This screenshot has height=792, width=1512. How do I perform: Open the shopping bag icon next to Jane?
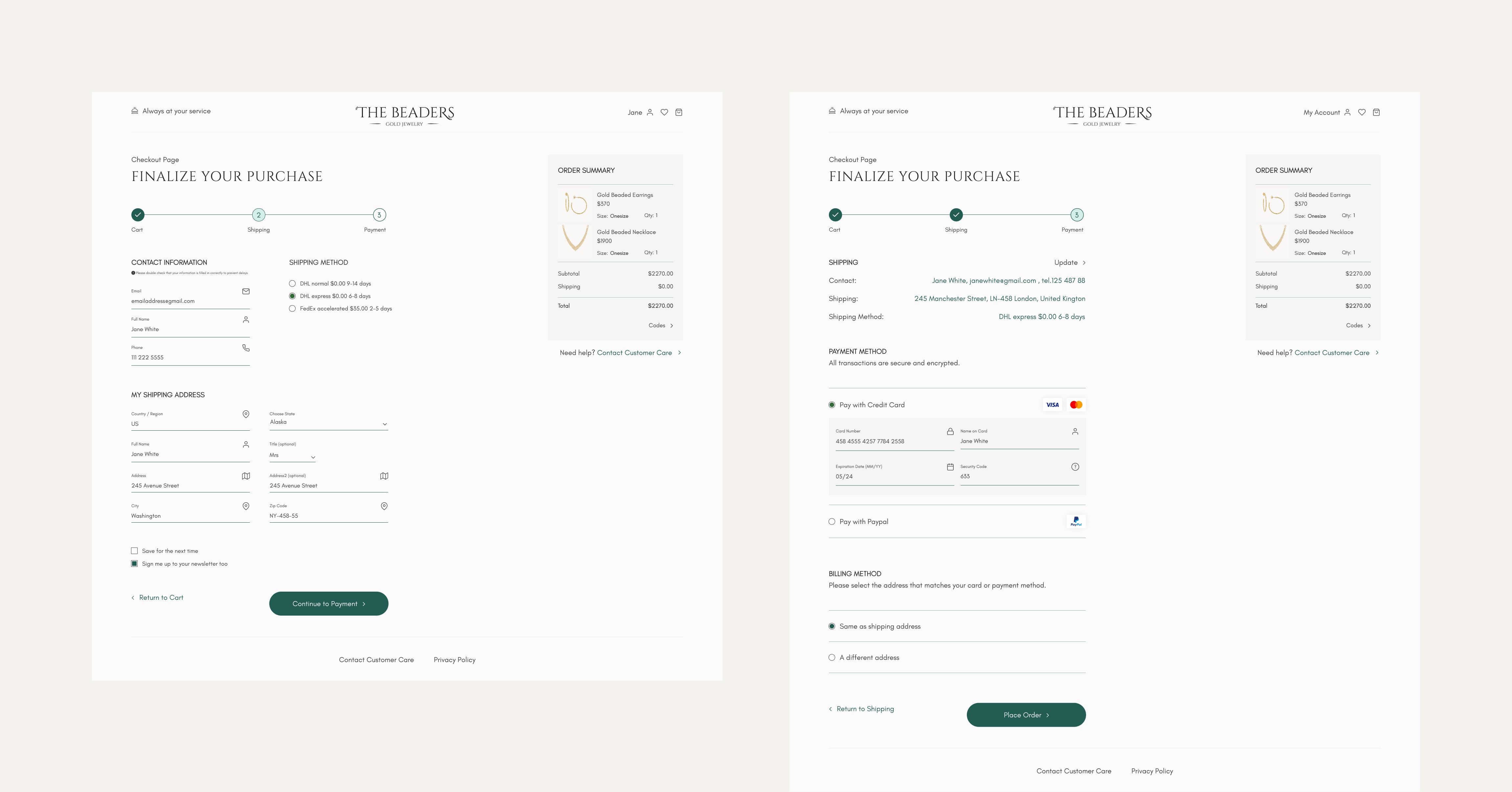point(678,112)
